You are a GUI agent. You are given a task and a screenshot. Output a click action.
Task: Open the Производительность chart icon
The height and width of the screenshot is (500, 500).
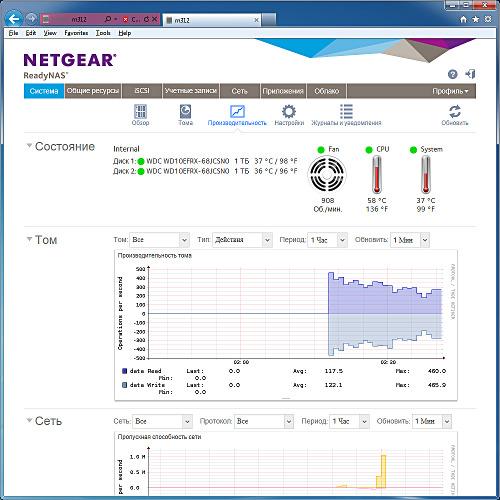(237, 115)
